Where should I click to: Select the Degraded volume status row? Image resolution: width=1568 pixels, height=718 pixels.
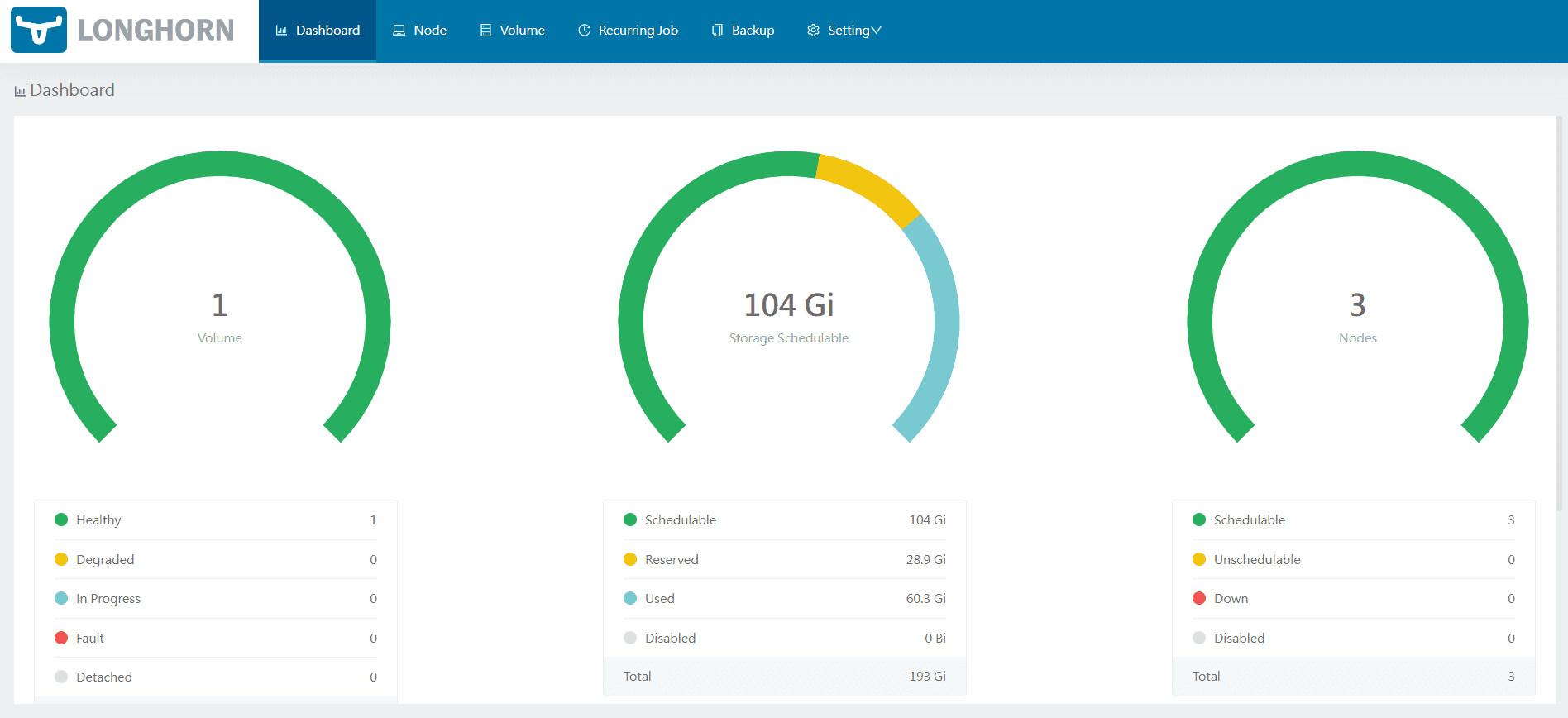click(215, 560)
